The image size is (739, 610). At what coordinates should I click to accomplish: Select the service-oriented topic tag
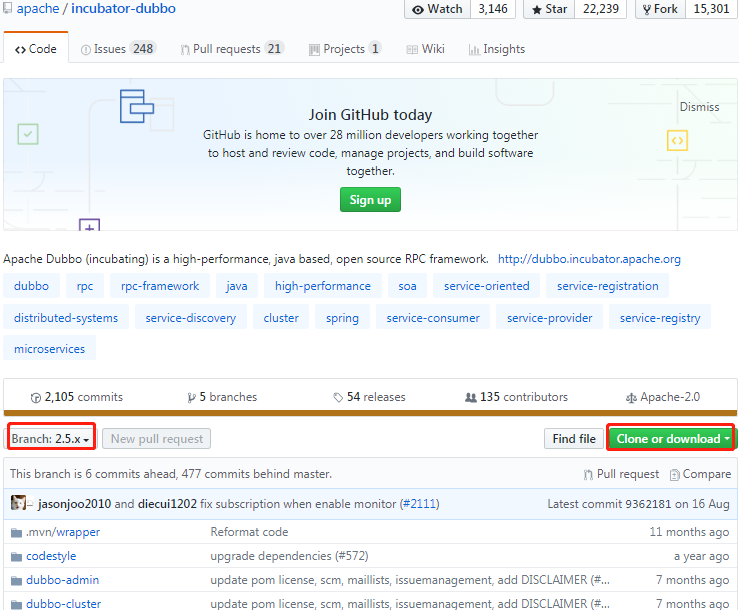[x=486, y=286]
